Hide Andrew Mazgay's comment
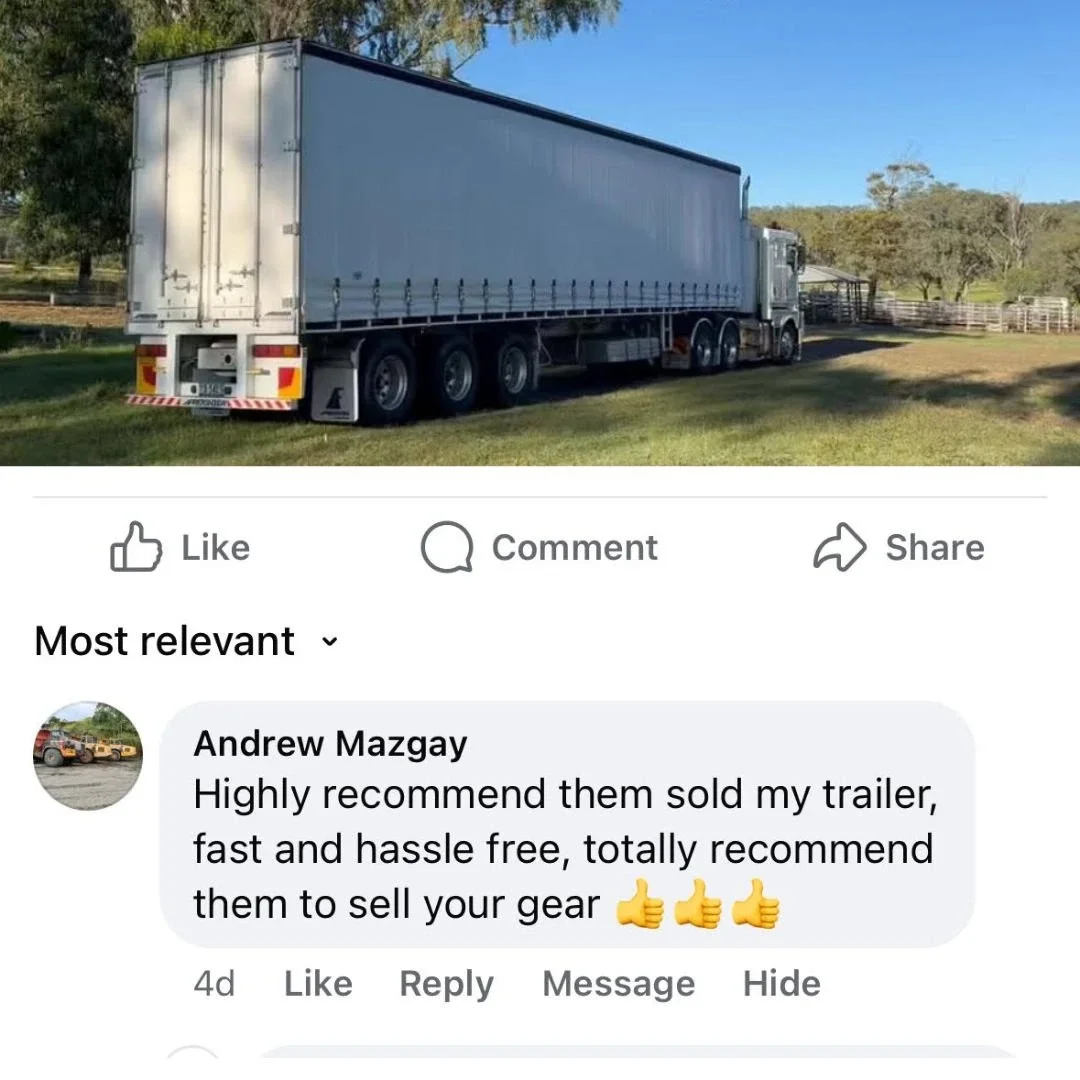The image size is (1080, 1080). [782, 983]
